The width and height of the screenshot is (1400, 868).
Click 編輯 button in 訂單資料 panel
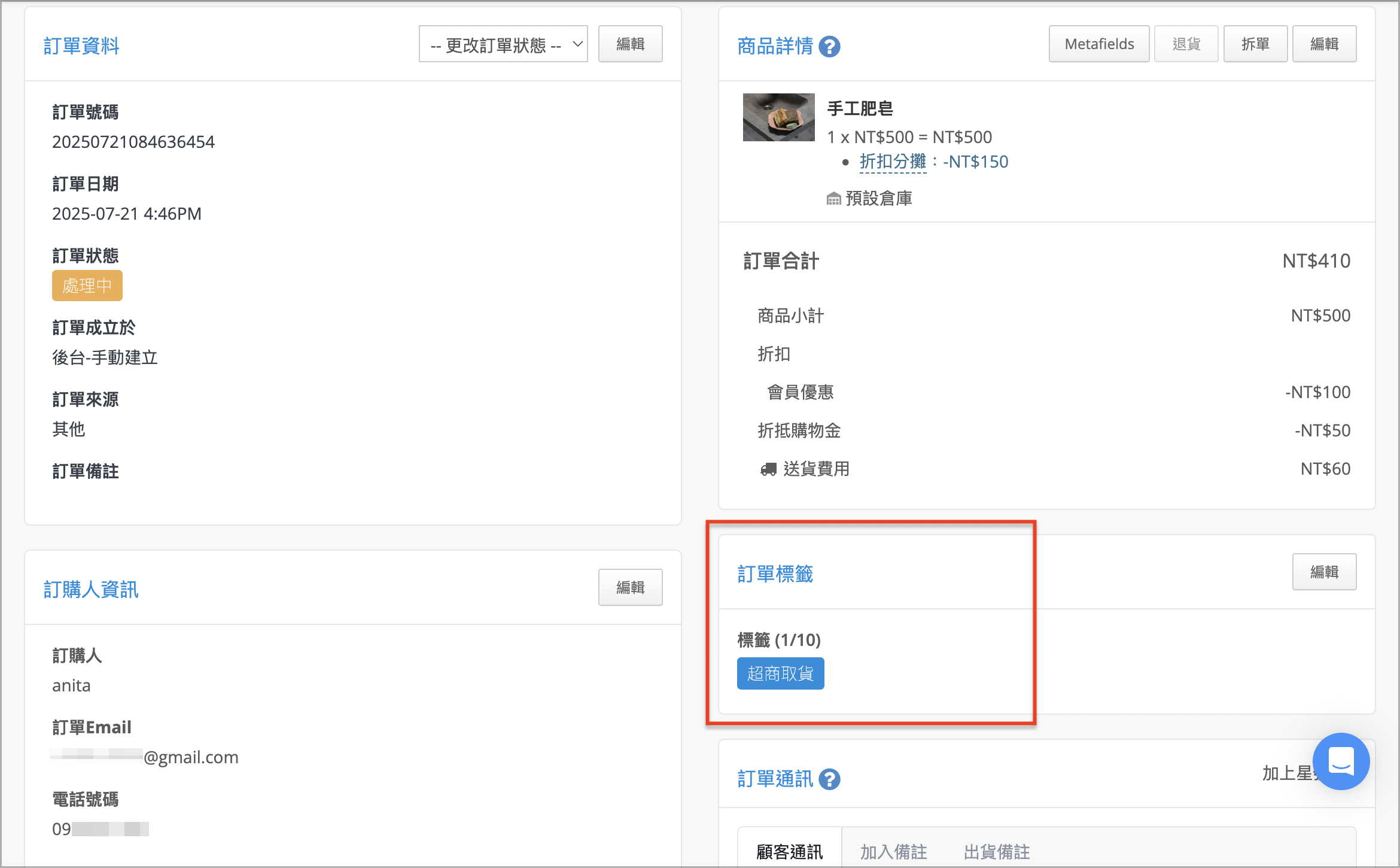pos(630,44)
